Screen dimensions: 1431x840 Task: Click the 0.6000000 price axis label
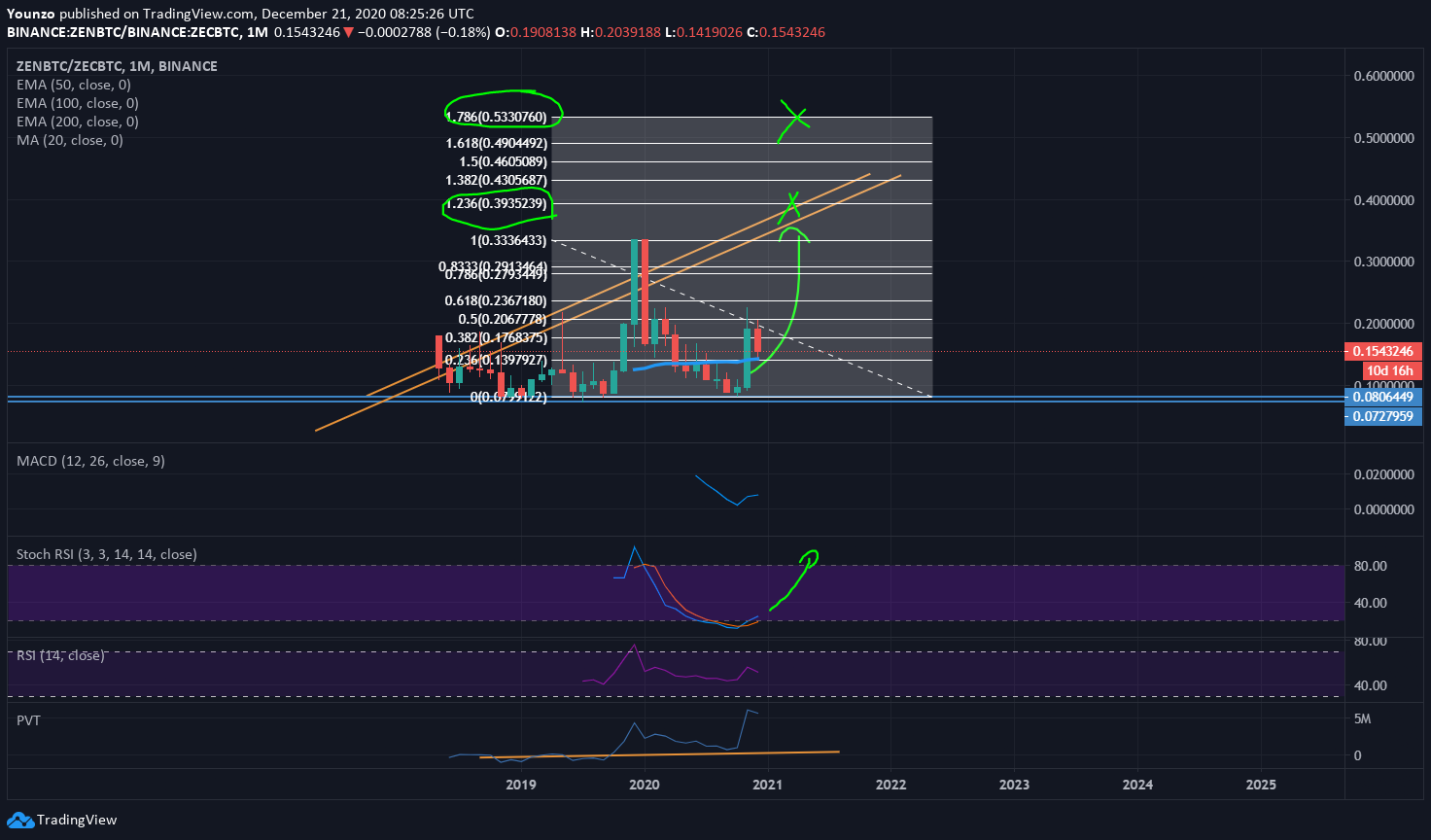(x=1383, y=76)
